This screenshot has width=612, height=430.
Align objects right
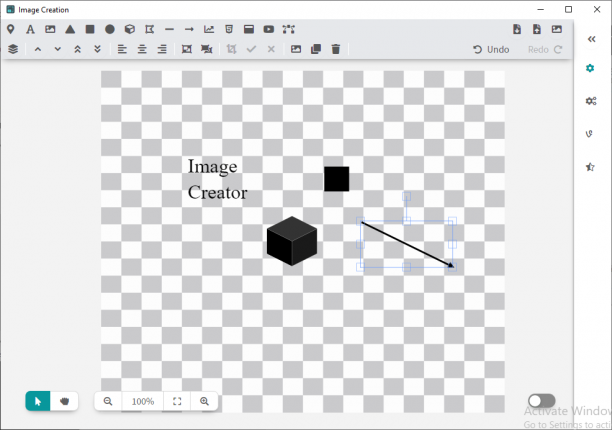pos(162,49)
